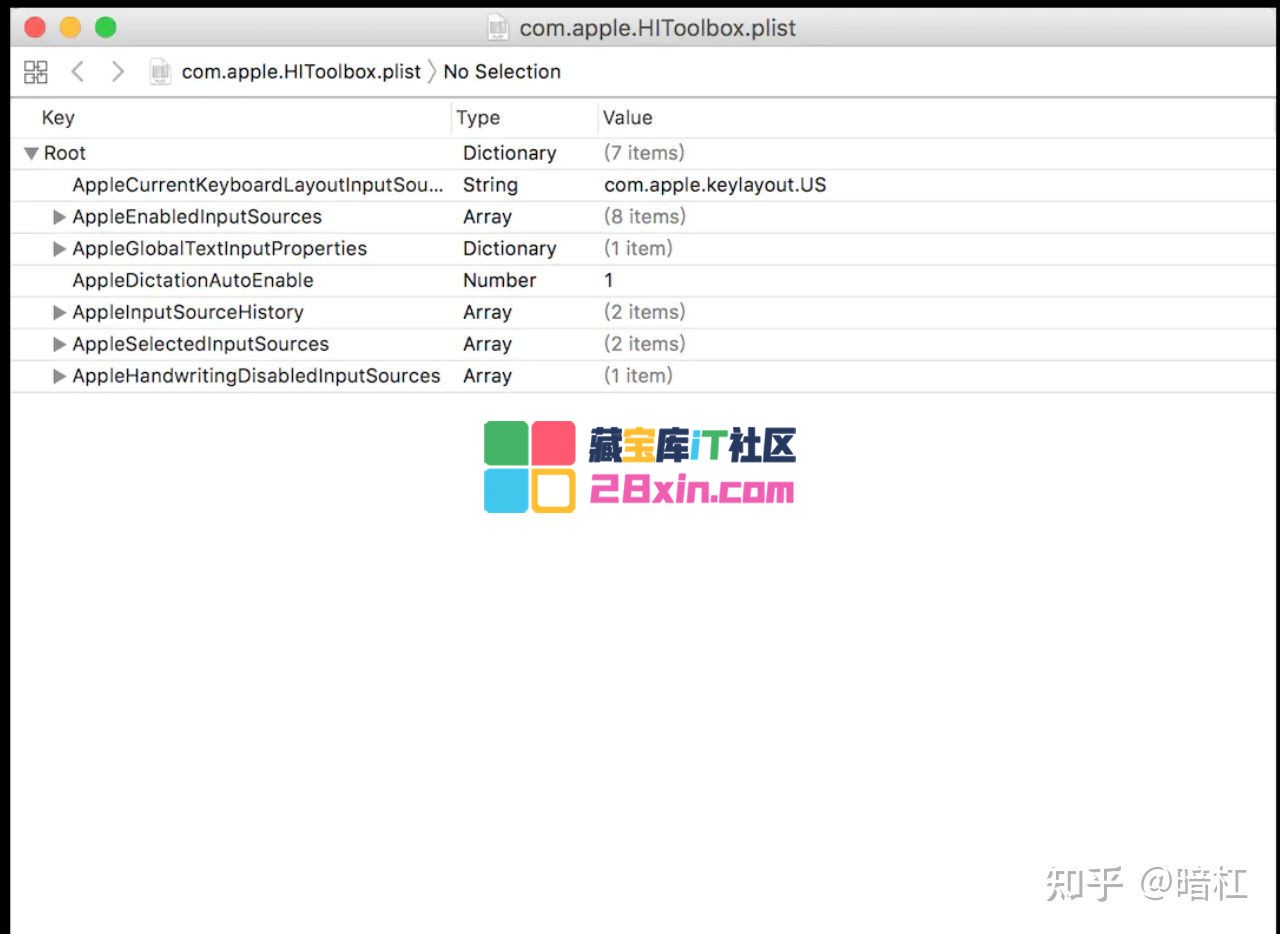This screenshot has width=1280, height=934.
Task: Select the AppleCurrentKeyboardLayoutInputSource key
Action: (257, 185)
